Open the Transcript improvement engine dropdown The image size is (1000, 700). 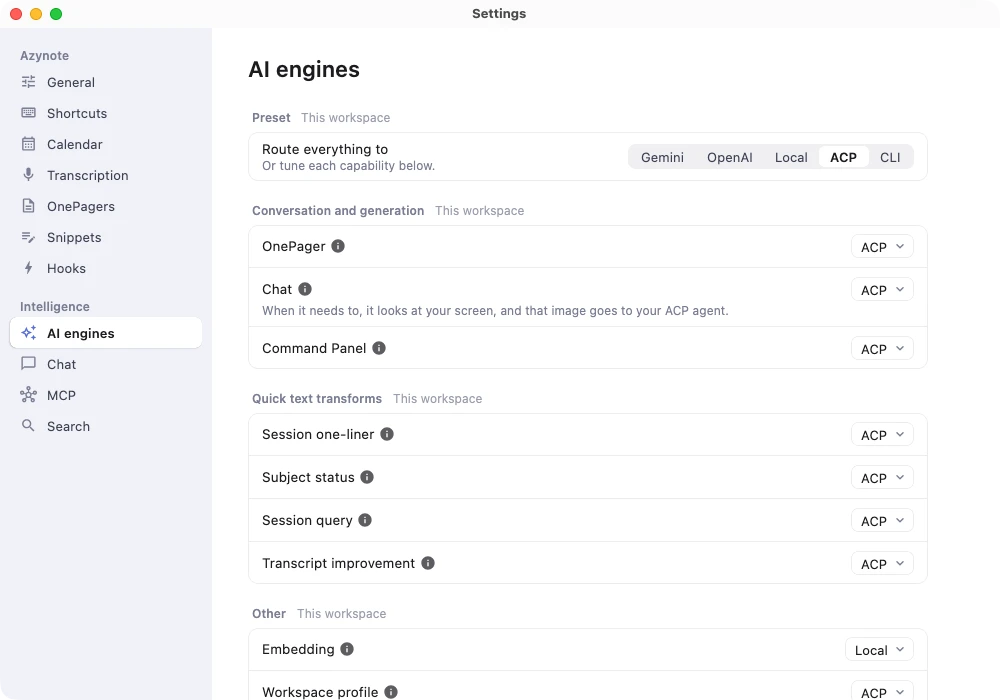pos(882,564)
